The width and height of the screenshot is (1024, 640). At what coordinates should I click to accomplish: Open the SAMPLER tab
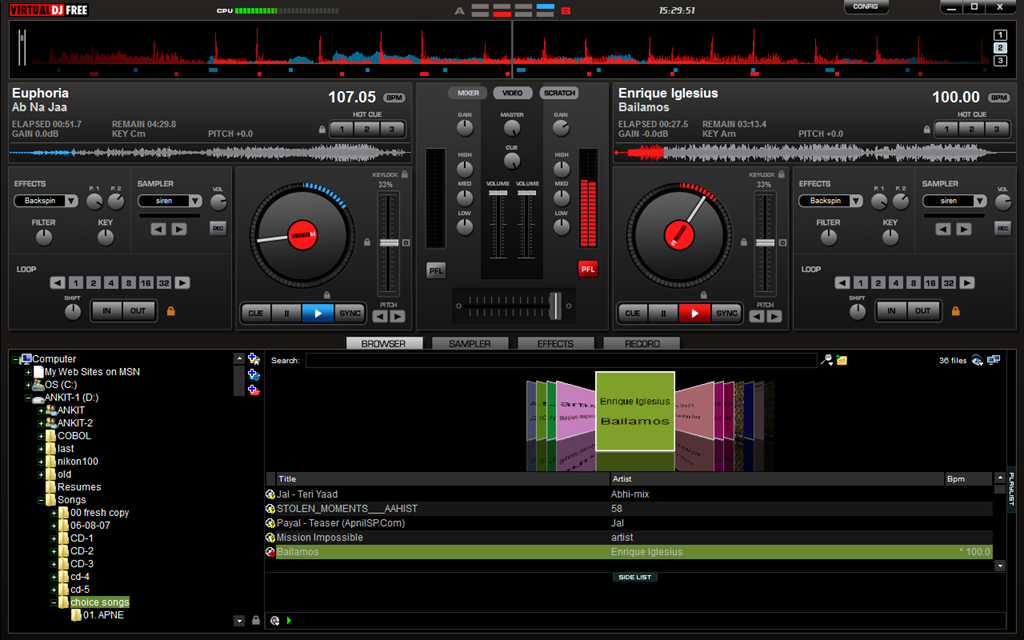click(470, 344)
